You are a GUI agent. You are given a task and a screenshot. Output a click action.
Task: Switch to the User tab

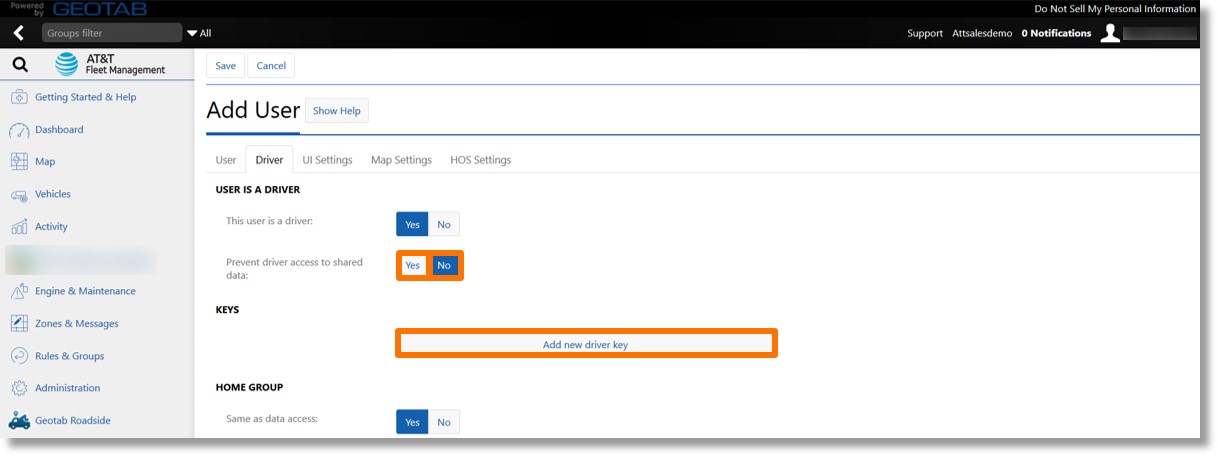[x=226, y=160]
